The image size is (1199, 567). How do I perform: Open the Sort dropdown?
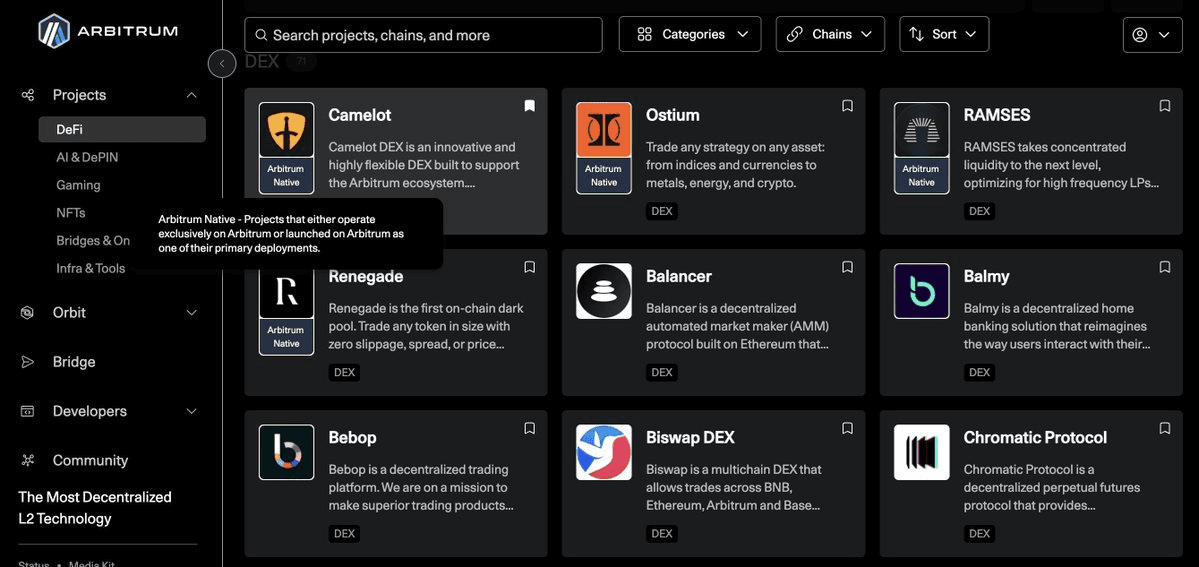click(944, 34)
